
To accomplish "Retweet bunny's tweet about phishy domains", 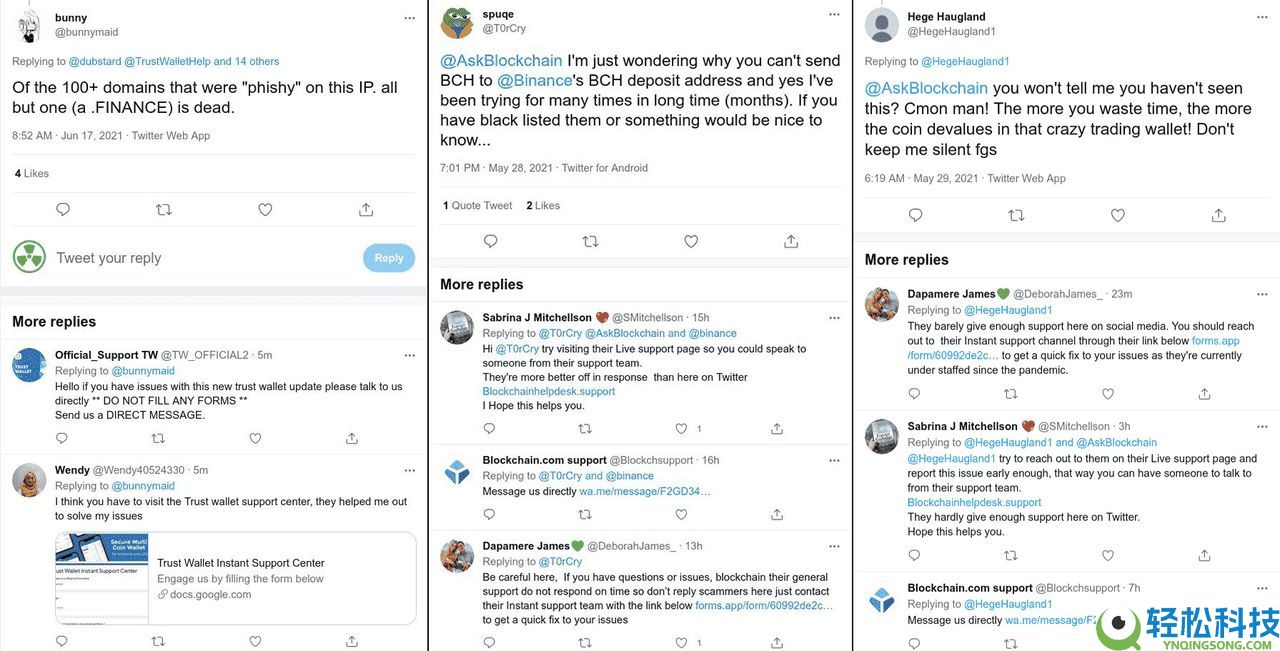I will pyautogui.click(x=164, y=209).
